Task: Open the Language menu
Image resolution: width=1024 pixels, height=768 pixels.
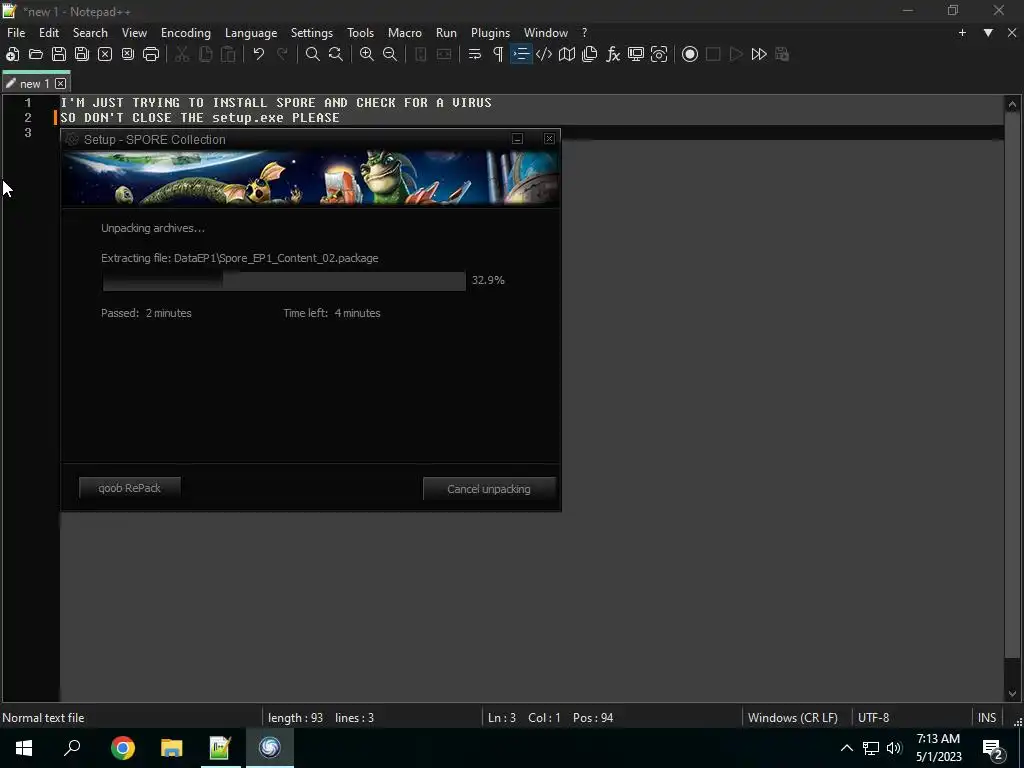Action: [x=251, y=33]
